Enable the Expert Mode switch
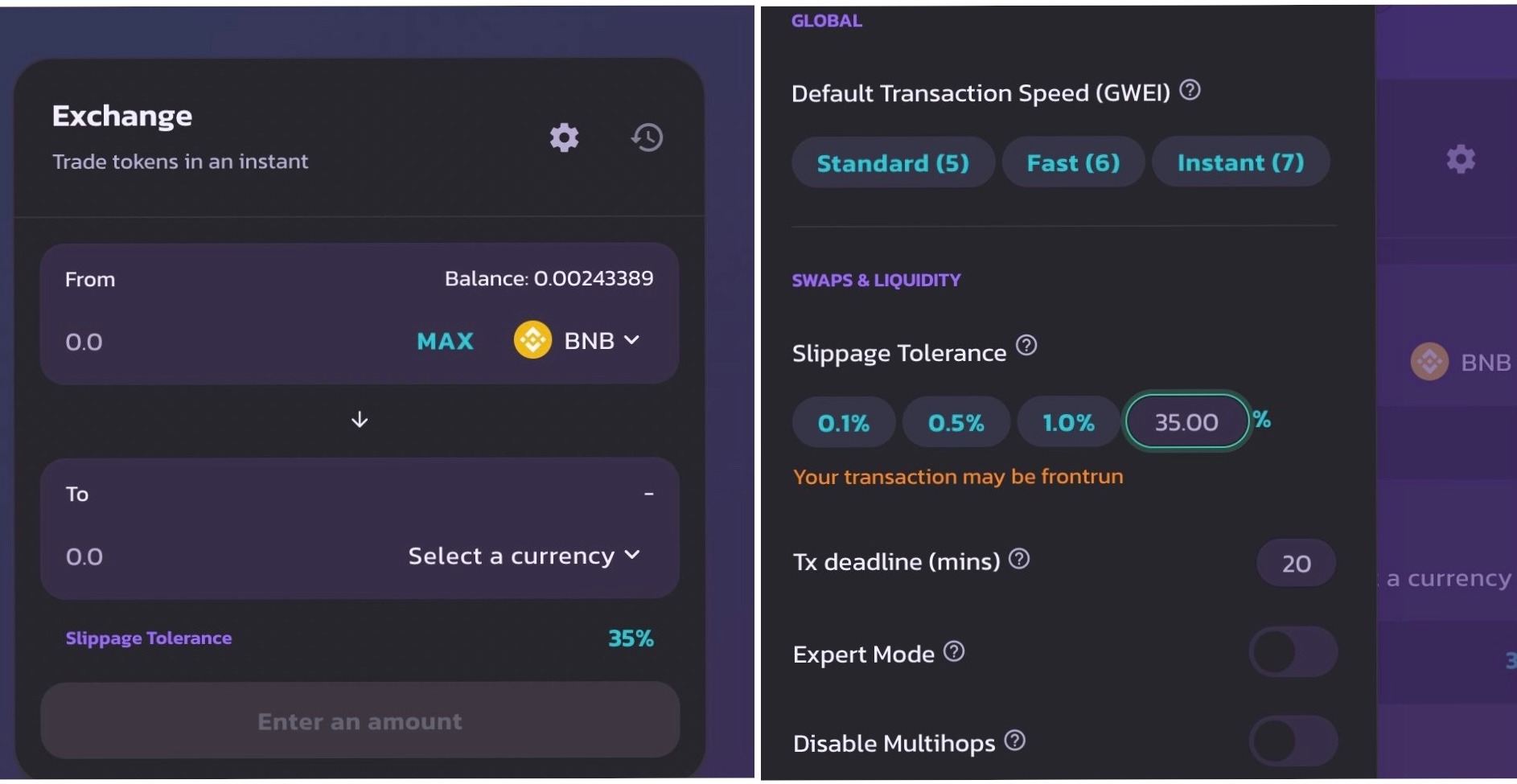Viewport: 1517px width, 784px height. point(1293,651)
